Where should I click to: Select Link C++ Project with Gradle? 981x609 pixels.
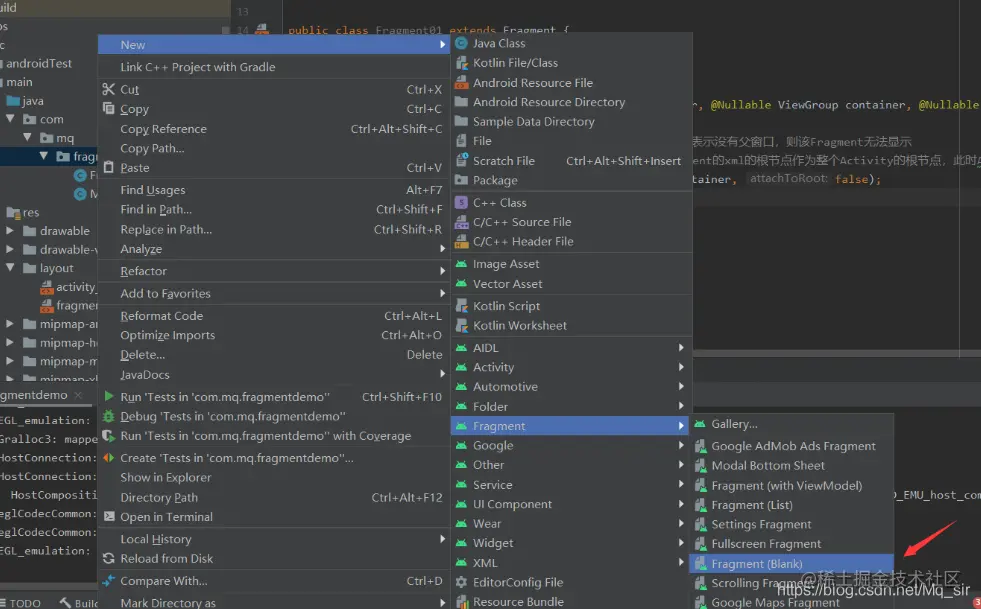pyautogui.click(x=273, y=67)
